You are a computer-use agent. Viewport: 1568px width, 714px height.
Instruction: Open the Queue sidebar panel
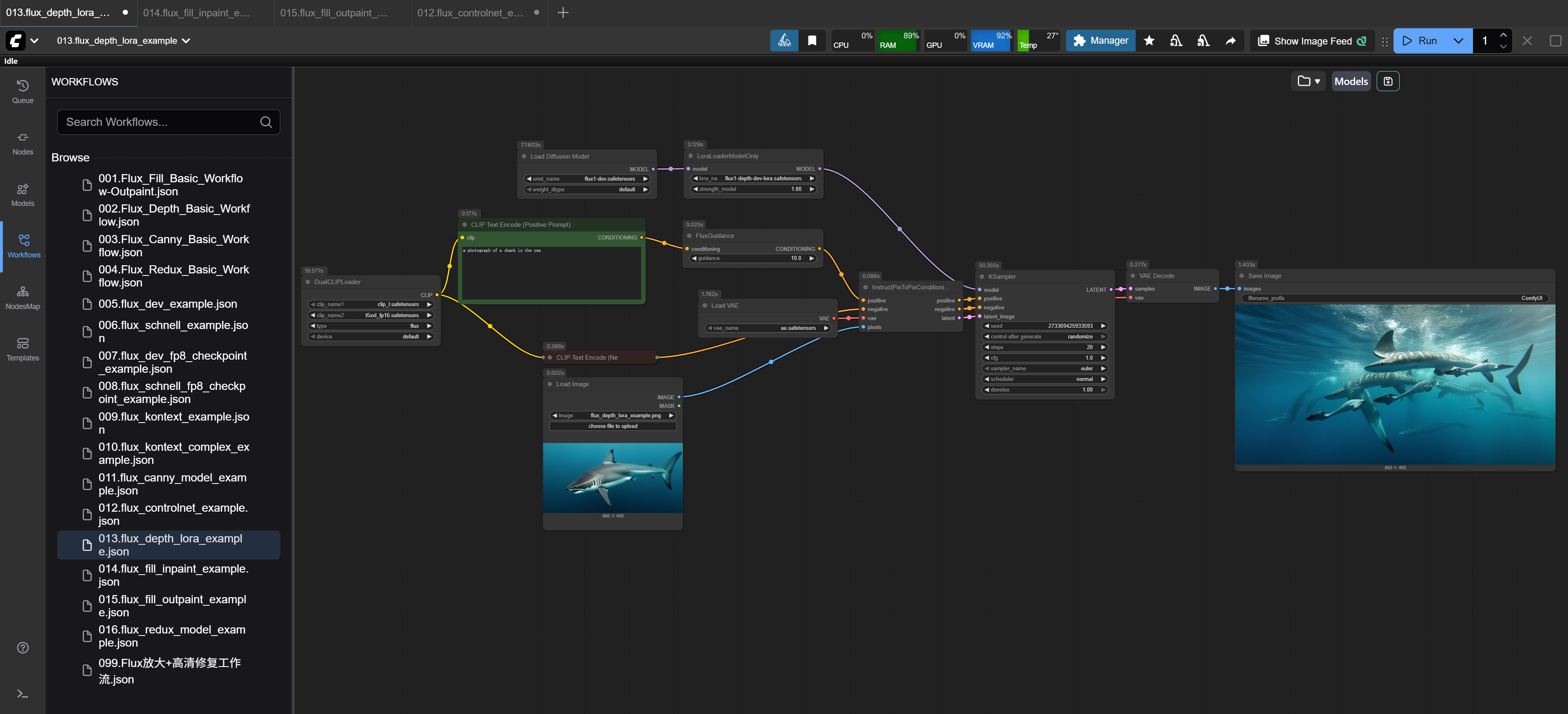22,91
